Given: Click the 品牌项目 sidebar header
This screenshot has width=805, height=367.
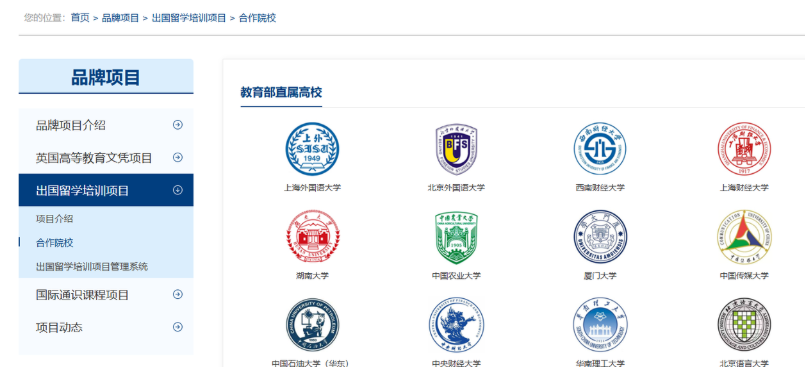Looking at the screenshot, I should pyautogui.click(x=106, y=77).
